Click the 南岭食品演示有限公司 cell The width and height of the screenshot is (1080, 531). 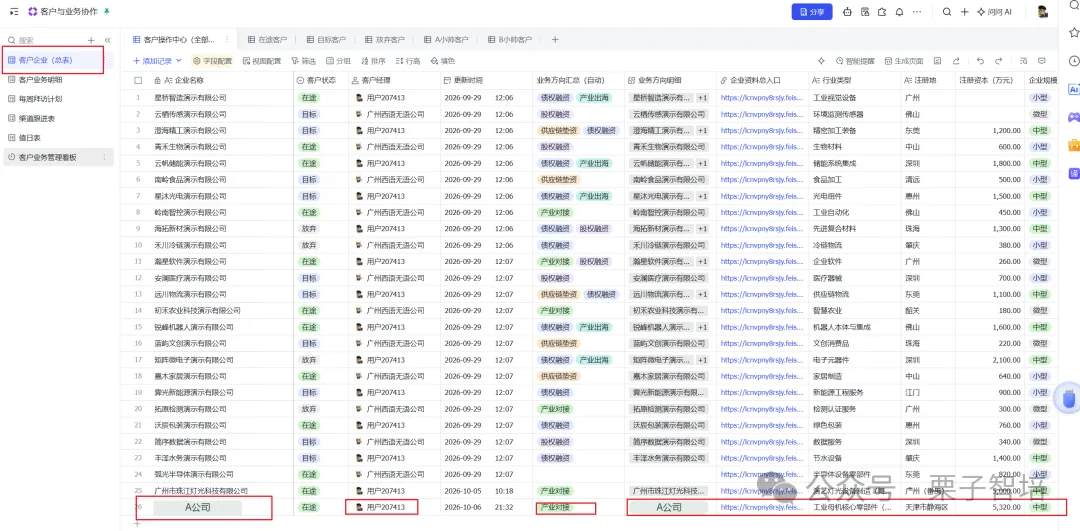pos(223,179)
